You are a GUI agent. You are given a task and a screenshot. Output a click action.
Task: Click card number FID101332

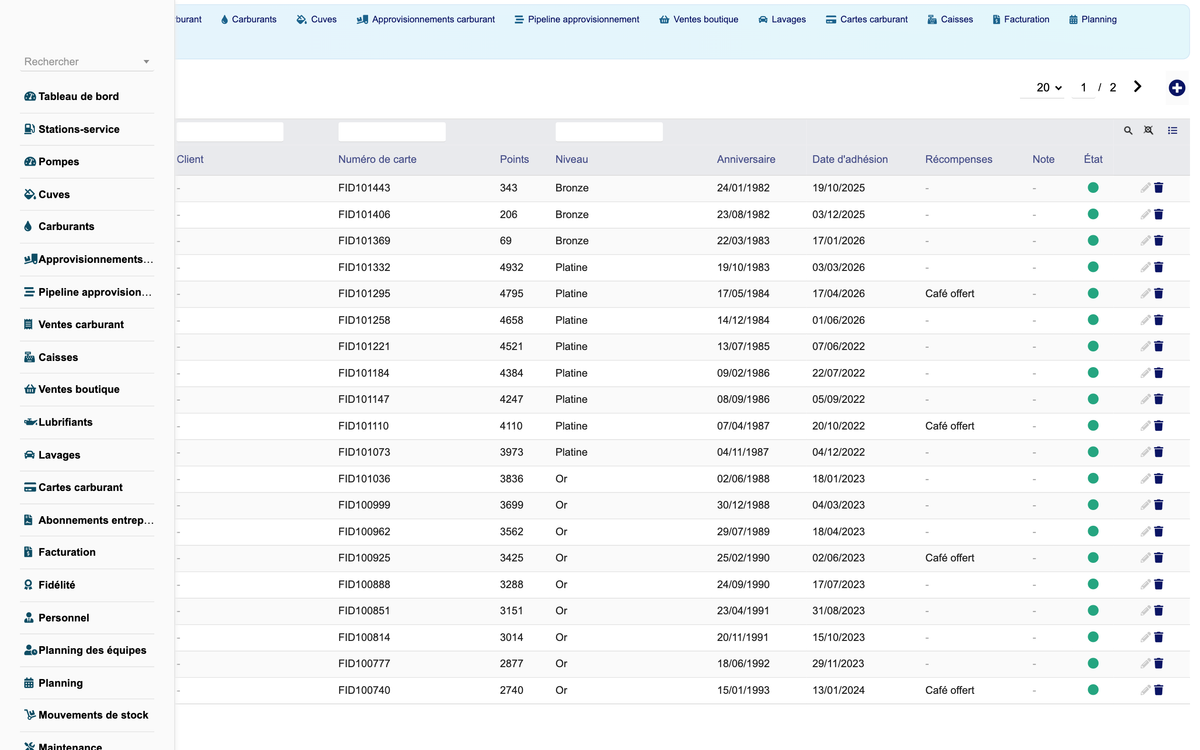(364, 267)
